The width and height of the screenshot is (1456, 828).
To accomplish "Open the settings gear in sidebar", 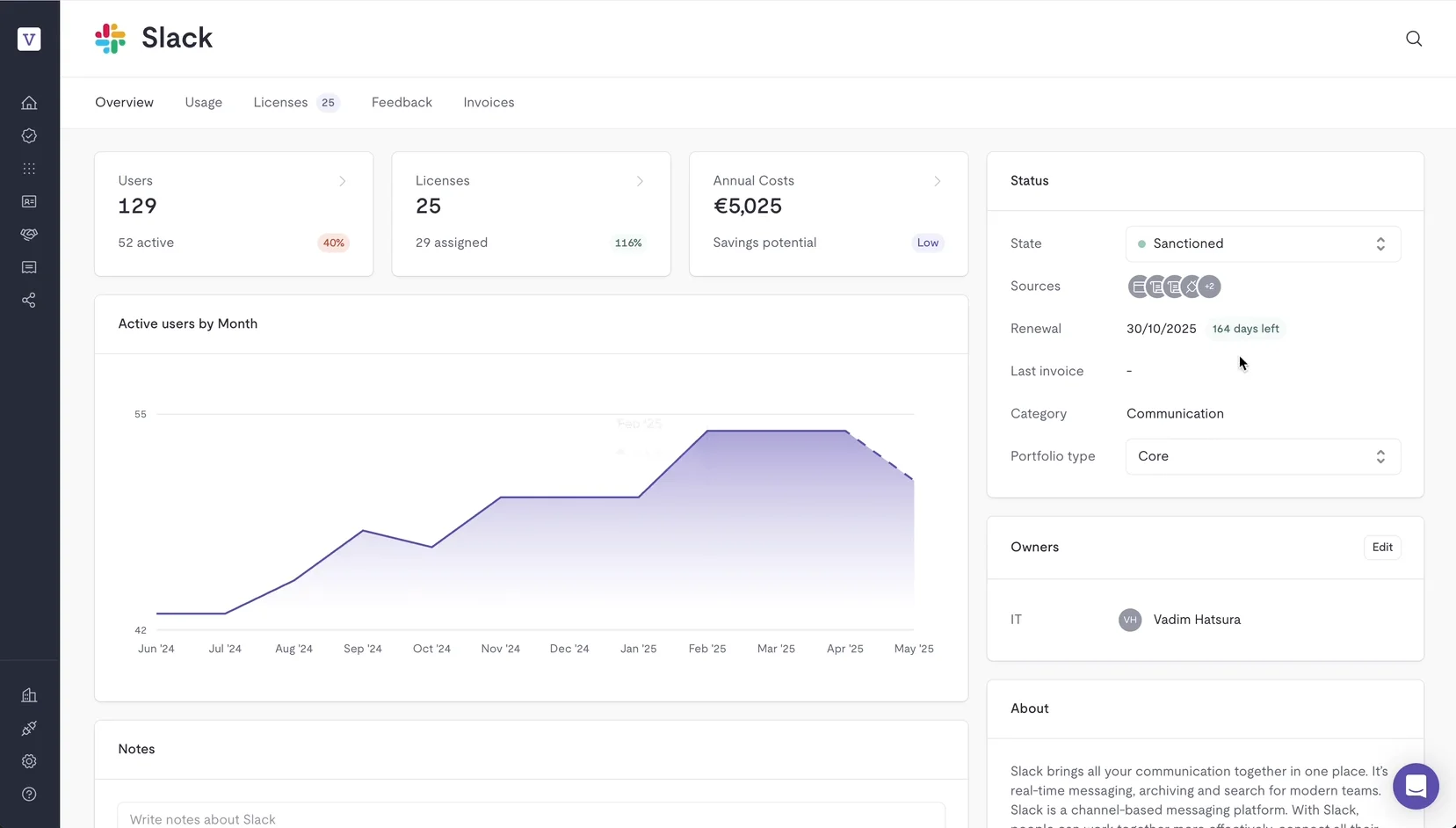I will click(x=29, y=761).
